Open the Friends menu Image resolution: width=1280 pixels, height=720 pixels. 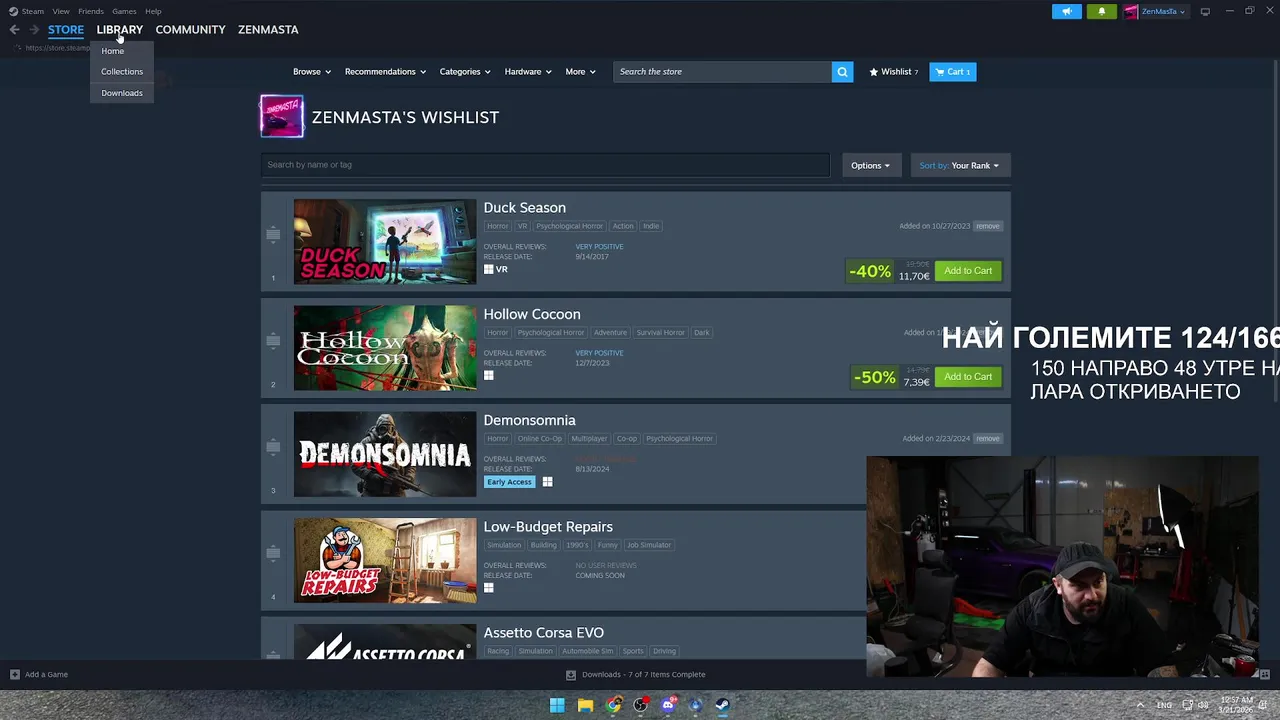91,11
